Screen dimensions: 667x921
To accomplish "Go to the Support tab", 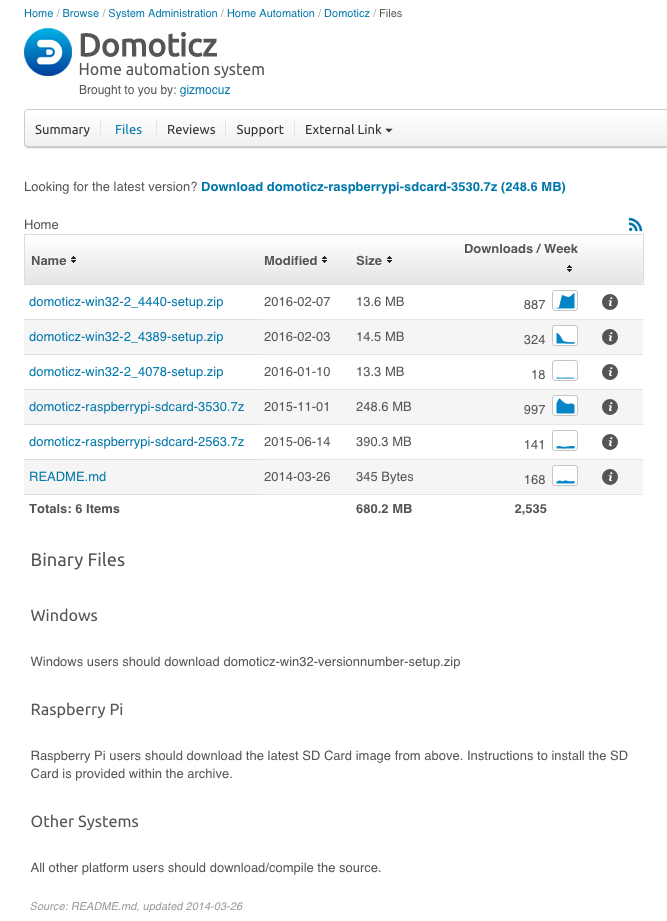I will coord(260,129).
